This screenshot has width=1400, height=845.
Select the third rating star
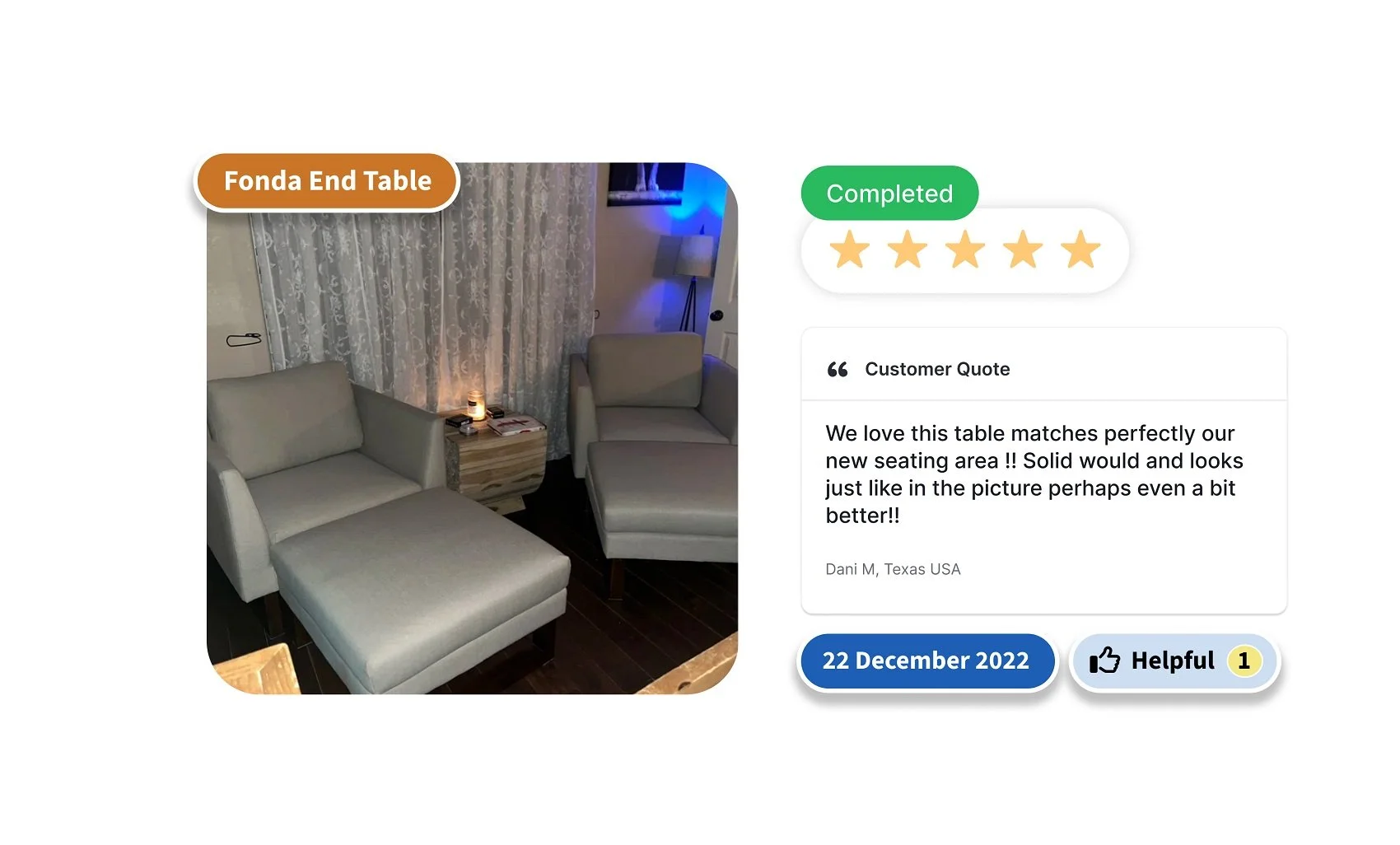point(965,250)
